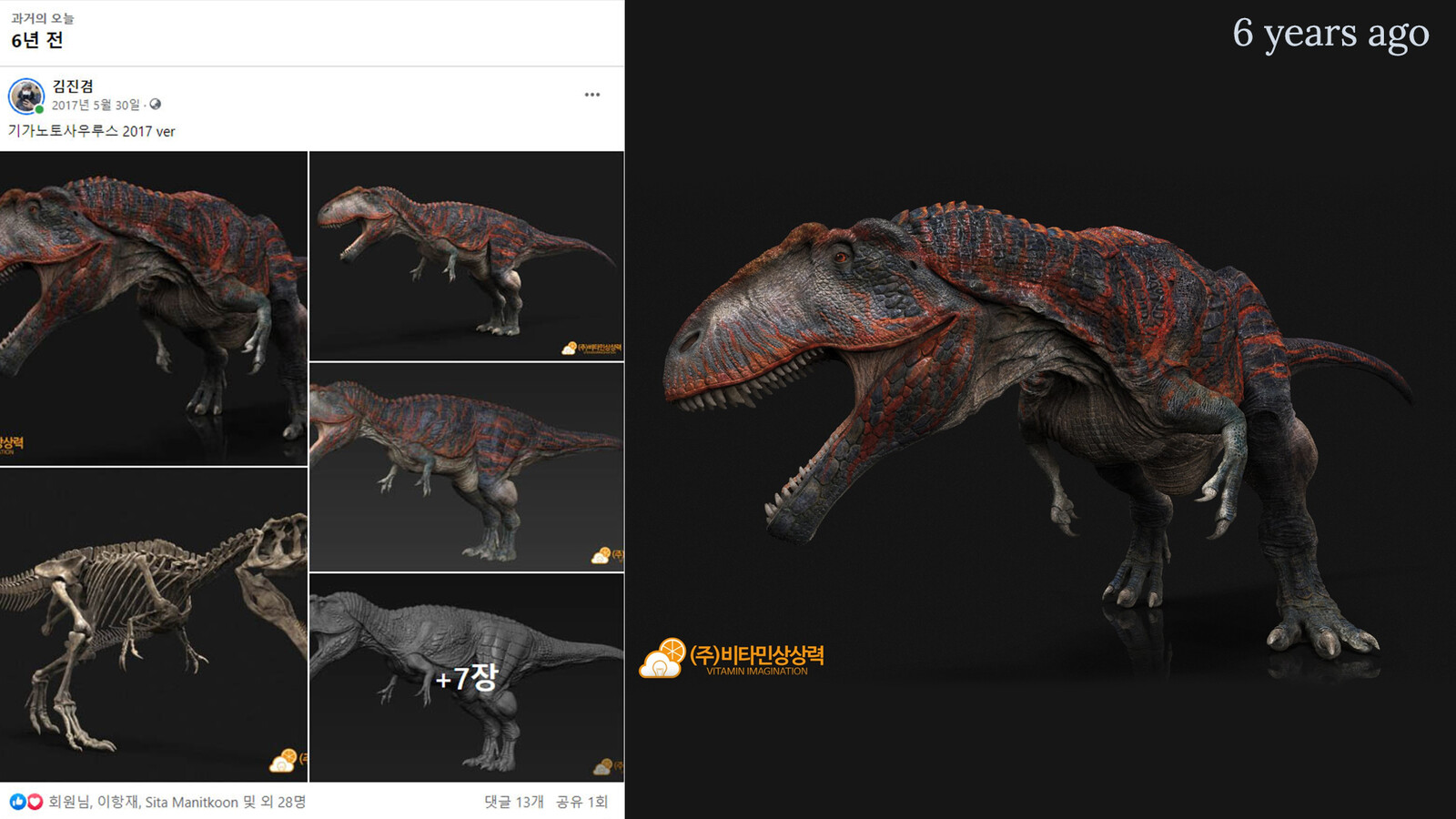Screen dimensions: 1456x819
Task: Open the 공유 1회 shares link
Action: click(x=581, y=802)
